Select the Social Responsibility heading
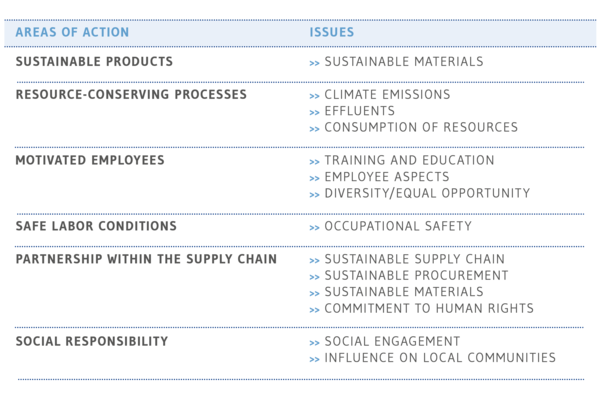600x401 pixels. (92, 341)
